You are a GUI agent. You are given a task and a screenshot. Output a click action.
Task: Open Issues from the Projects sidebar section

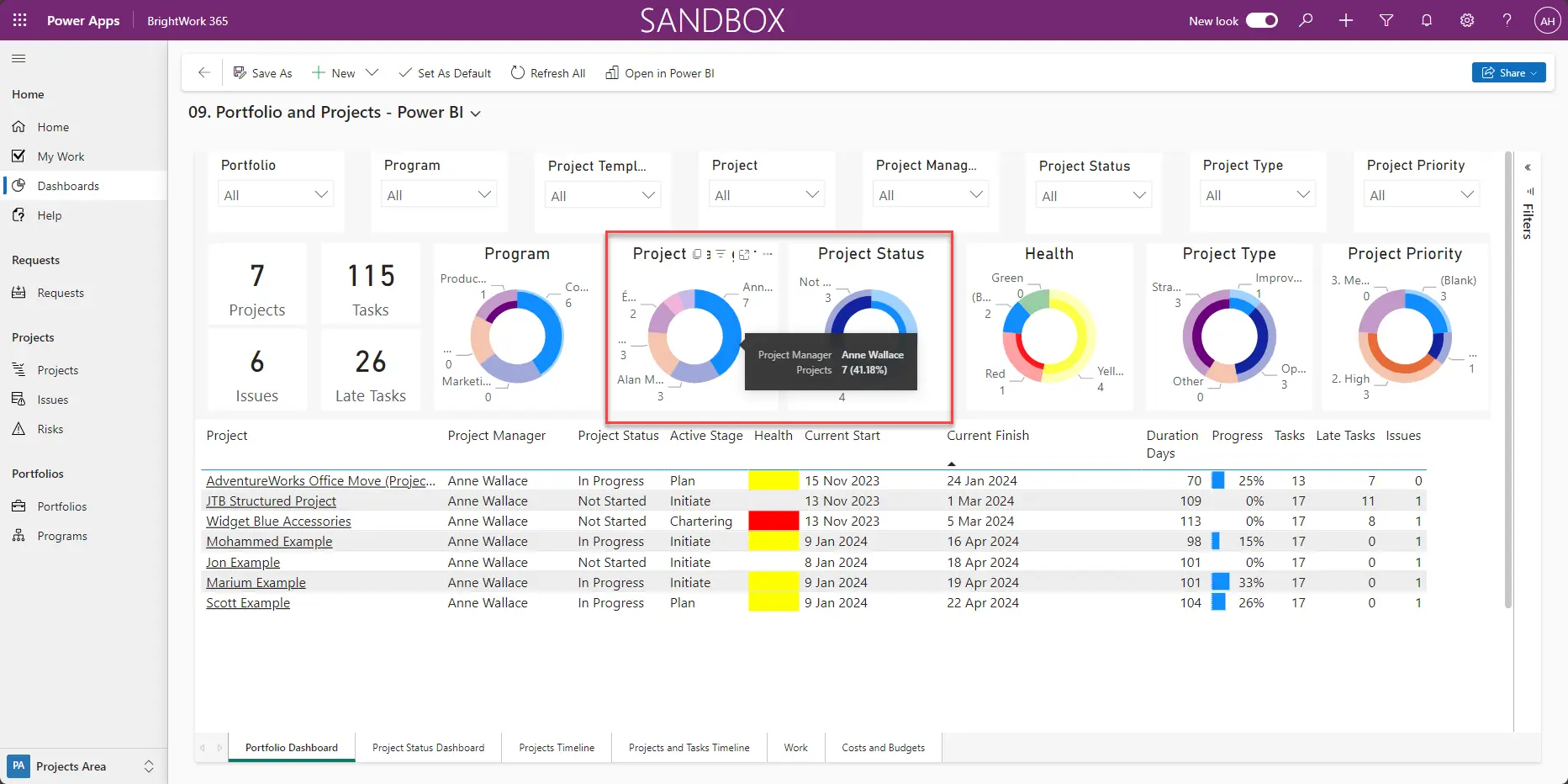tap(52, 399)
